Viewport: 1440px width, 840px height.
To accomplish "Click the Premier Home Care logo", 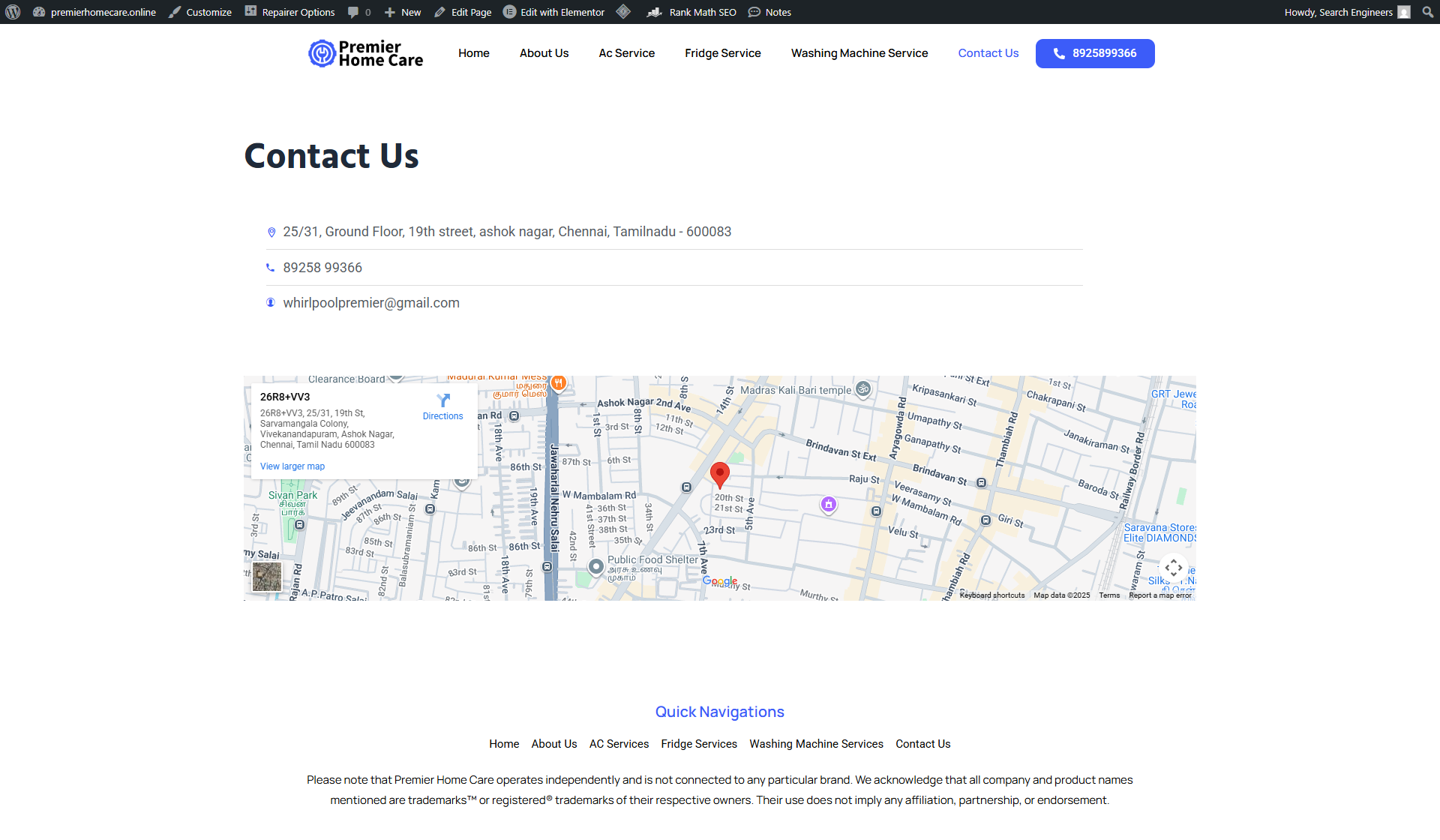I will point(366,53).
